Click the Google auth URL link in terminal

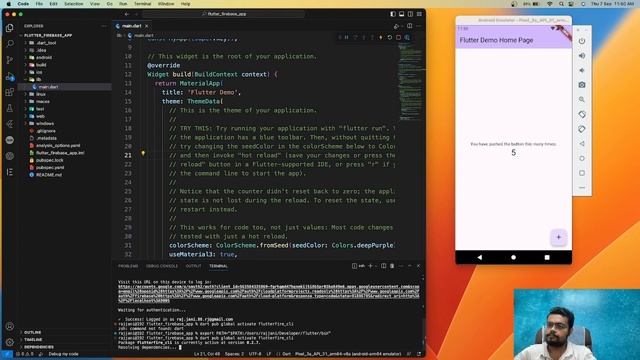269,294
